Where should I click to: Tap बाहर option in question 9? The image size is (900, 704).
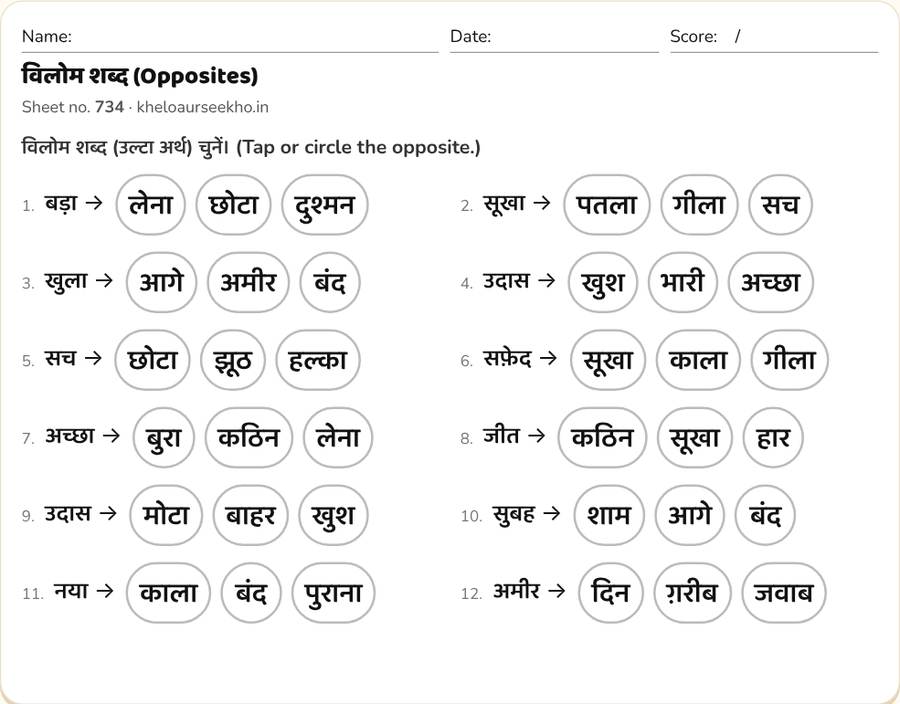click(250, 515)
